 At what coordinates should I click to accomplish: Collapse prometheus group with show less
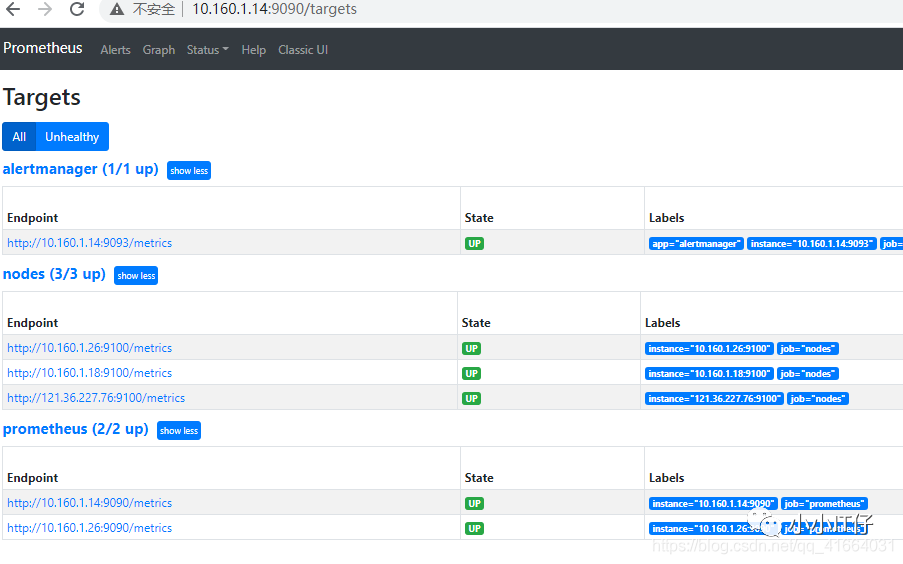pos(179,430)
